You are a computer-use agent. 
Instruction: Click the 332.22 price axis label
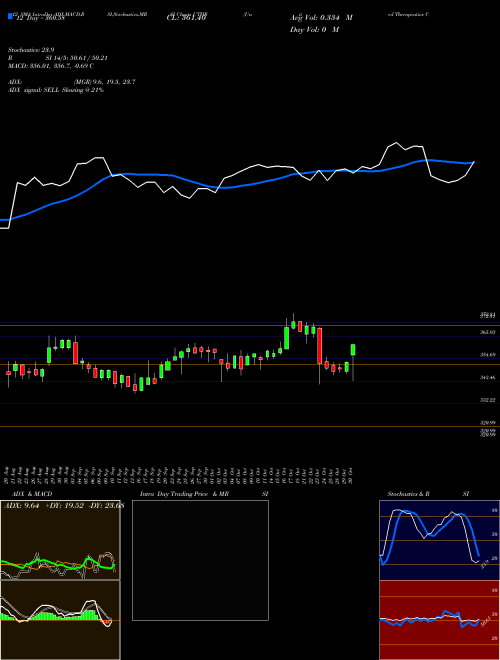pyautogui.click(x=487, y=400)
